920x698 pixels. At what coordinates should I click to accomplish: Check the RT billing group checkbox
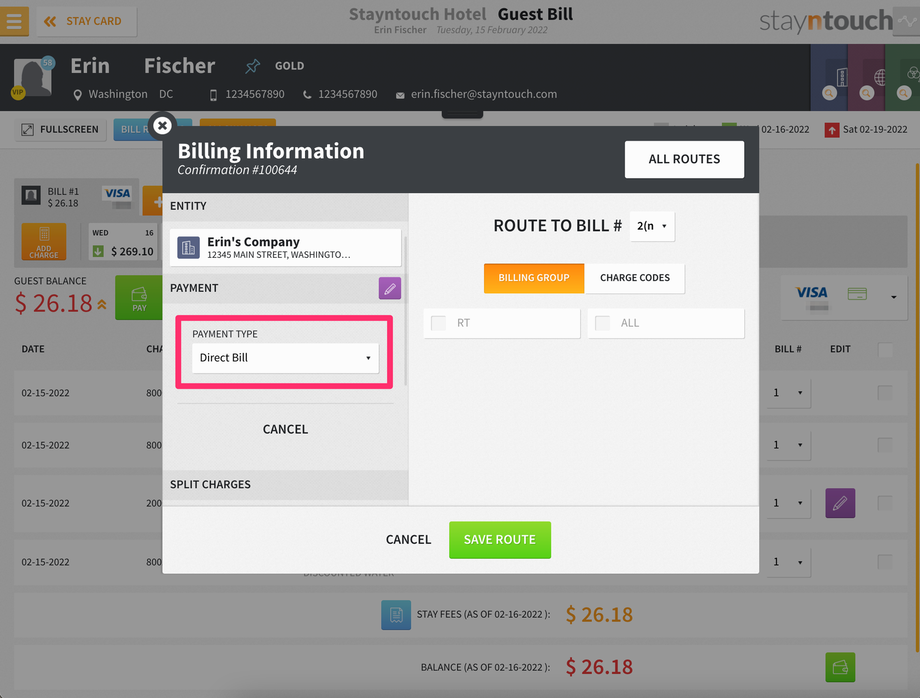(438, 323)
